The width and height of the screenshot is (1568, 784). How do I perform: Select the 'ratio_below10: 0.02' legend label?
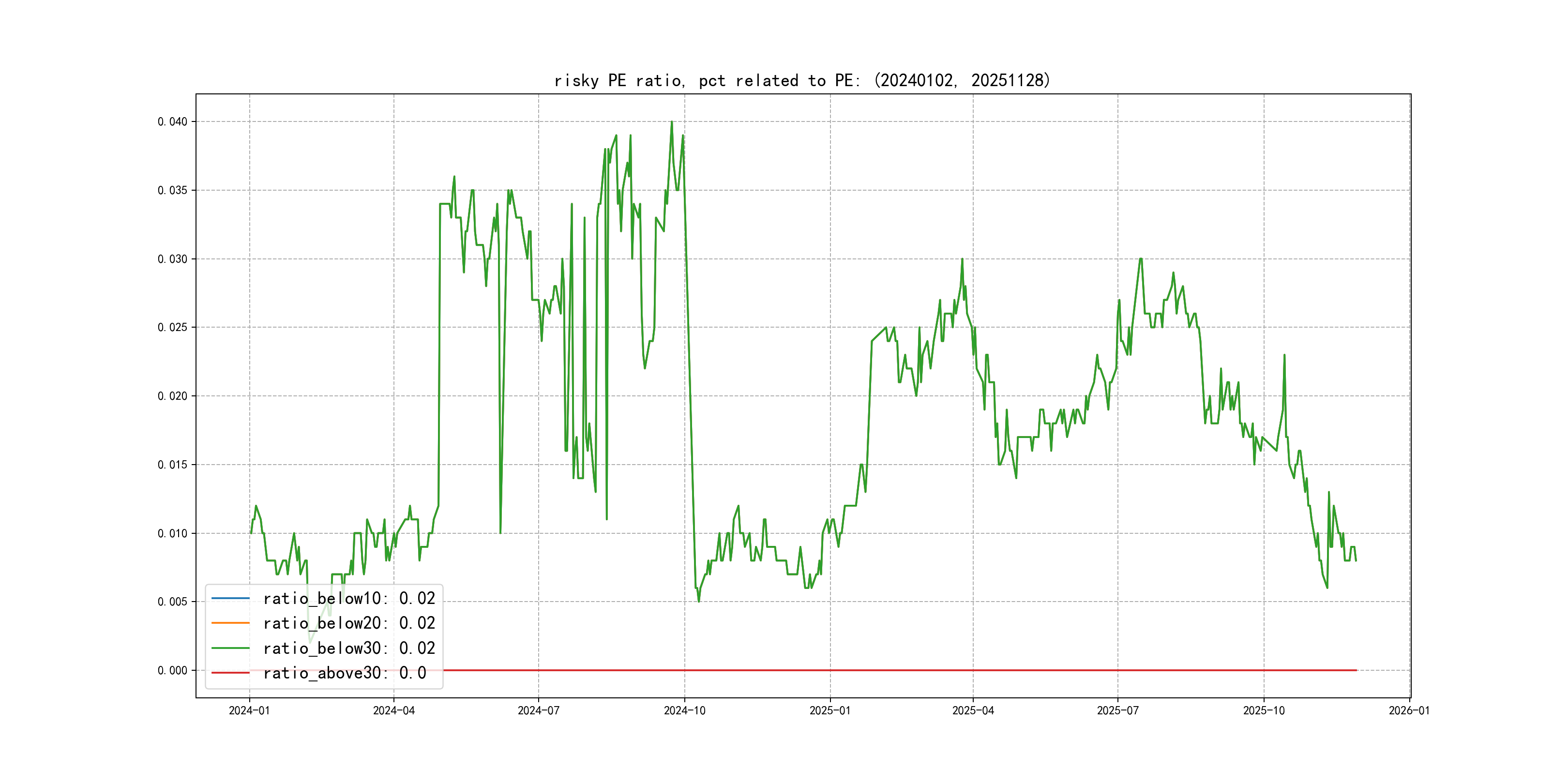[349, 598]
